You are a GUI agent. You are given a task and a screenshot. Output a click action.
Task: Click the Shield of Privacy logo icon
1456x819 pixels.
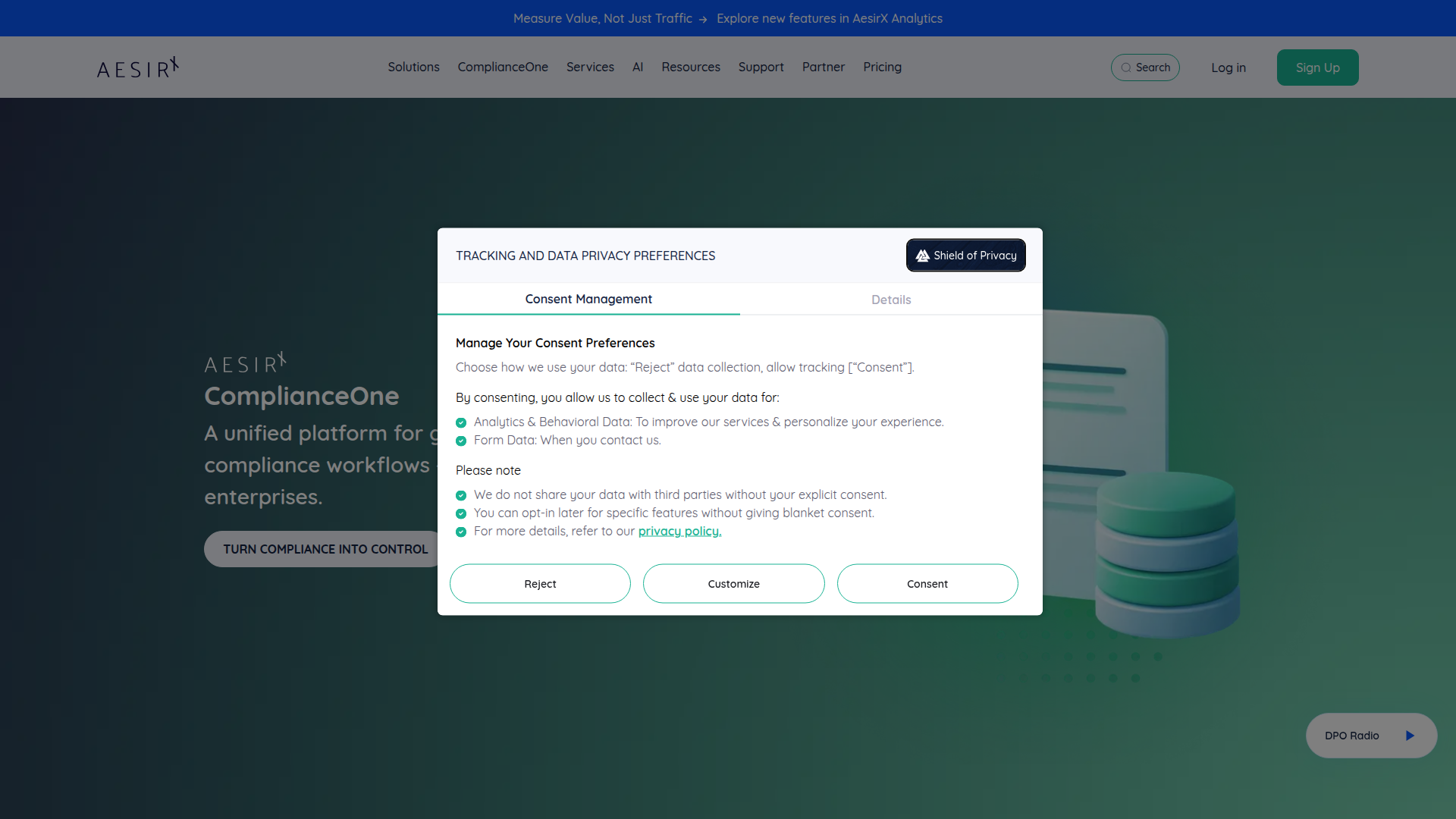(x=922, y=256)
